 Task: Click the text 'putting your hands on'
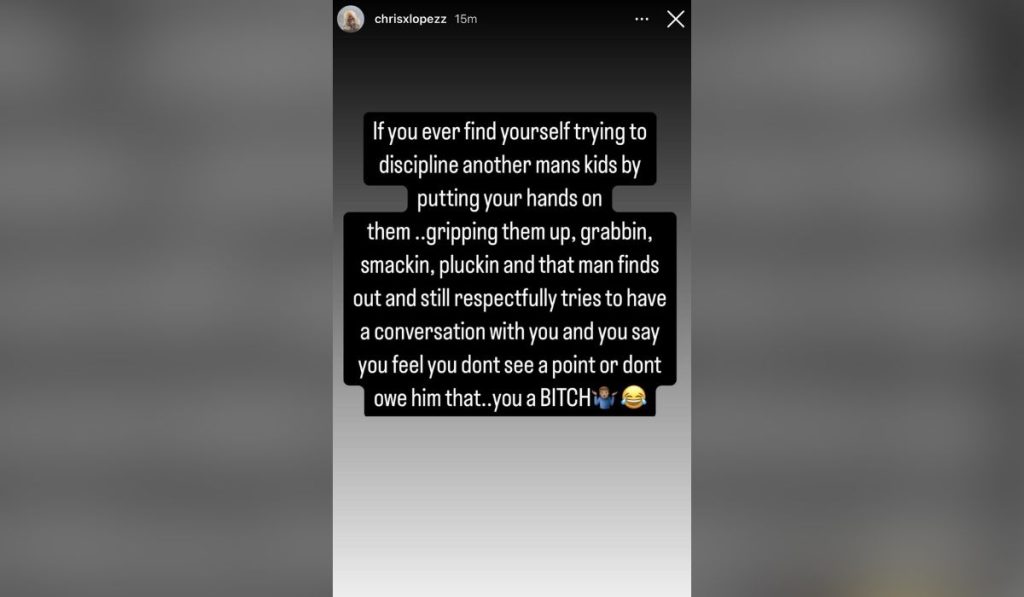(x=509, y=199)
